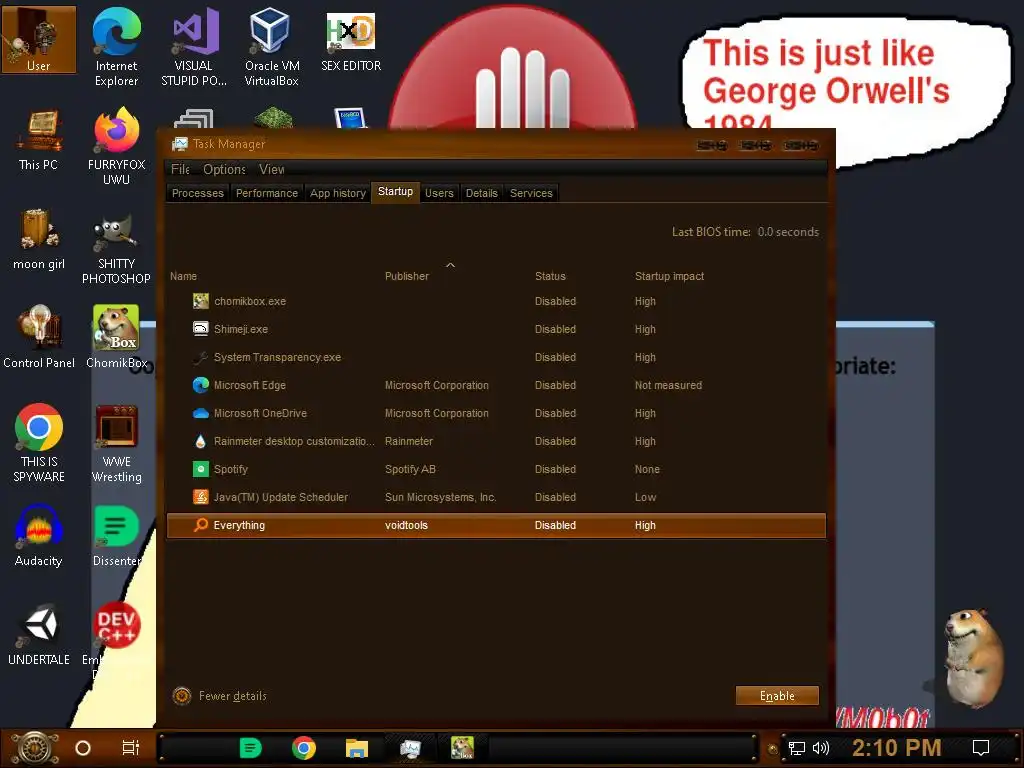The height and width of the screenshot is (768, 1024).
Task: Open ChomikBox desktop icon
Action: point(116,338)
